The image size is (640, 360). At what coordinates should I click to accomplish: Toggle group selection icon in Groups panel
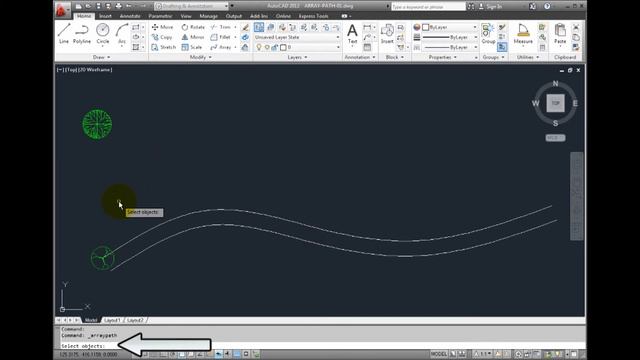[502, 47]
